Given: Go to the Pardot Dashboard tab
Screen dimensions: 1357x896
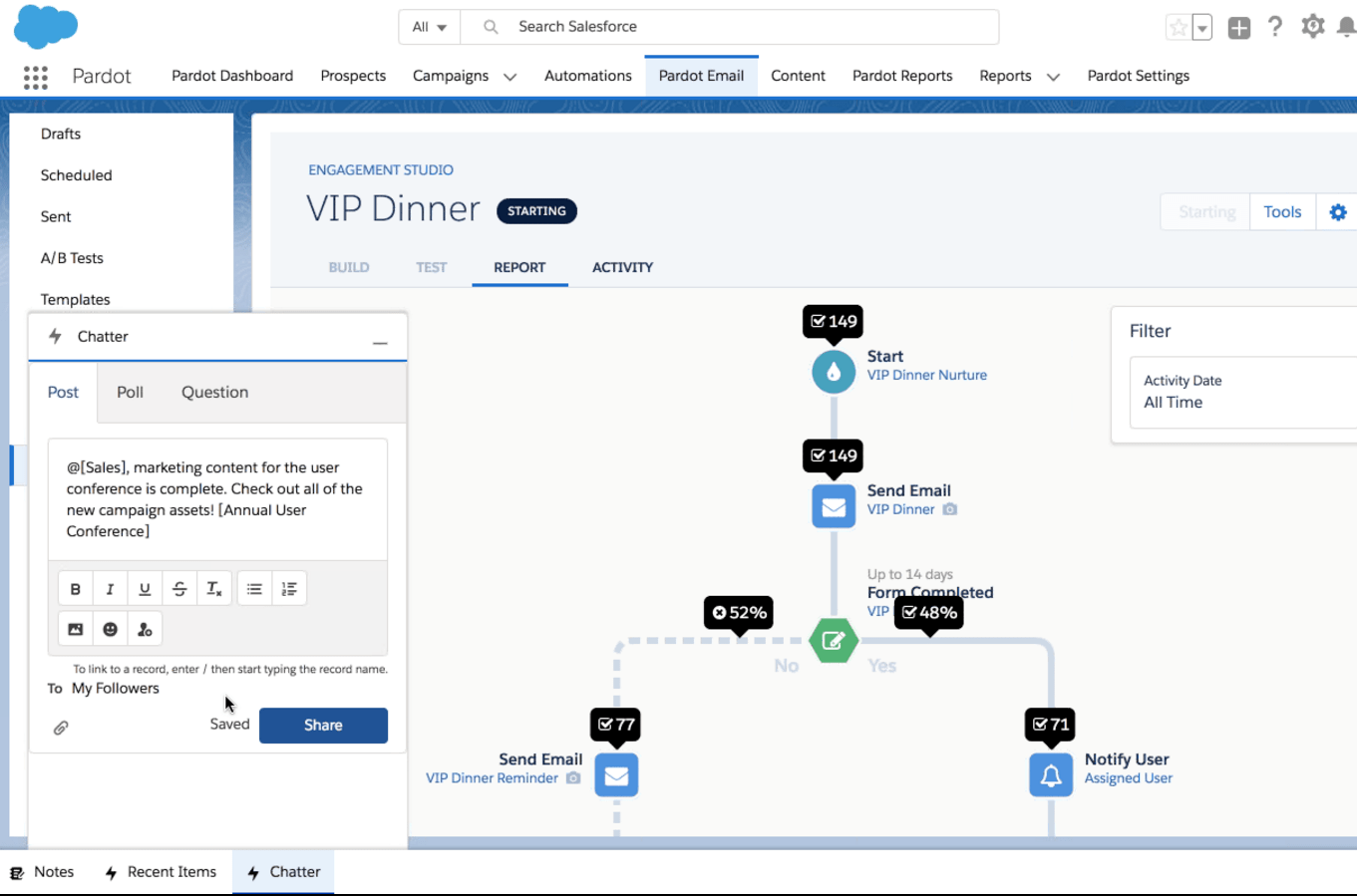Looking at the screenshot, I should (232, 76).
